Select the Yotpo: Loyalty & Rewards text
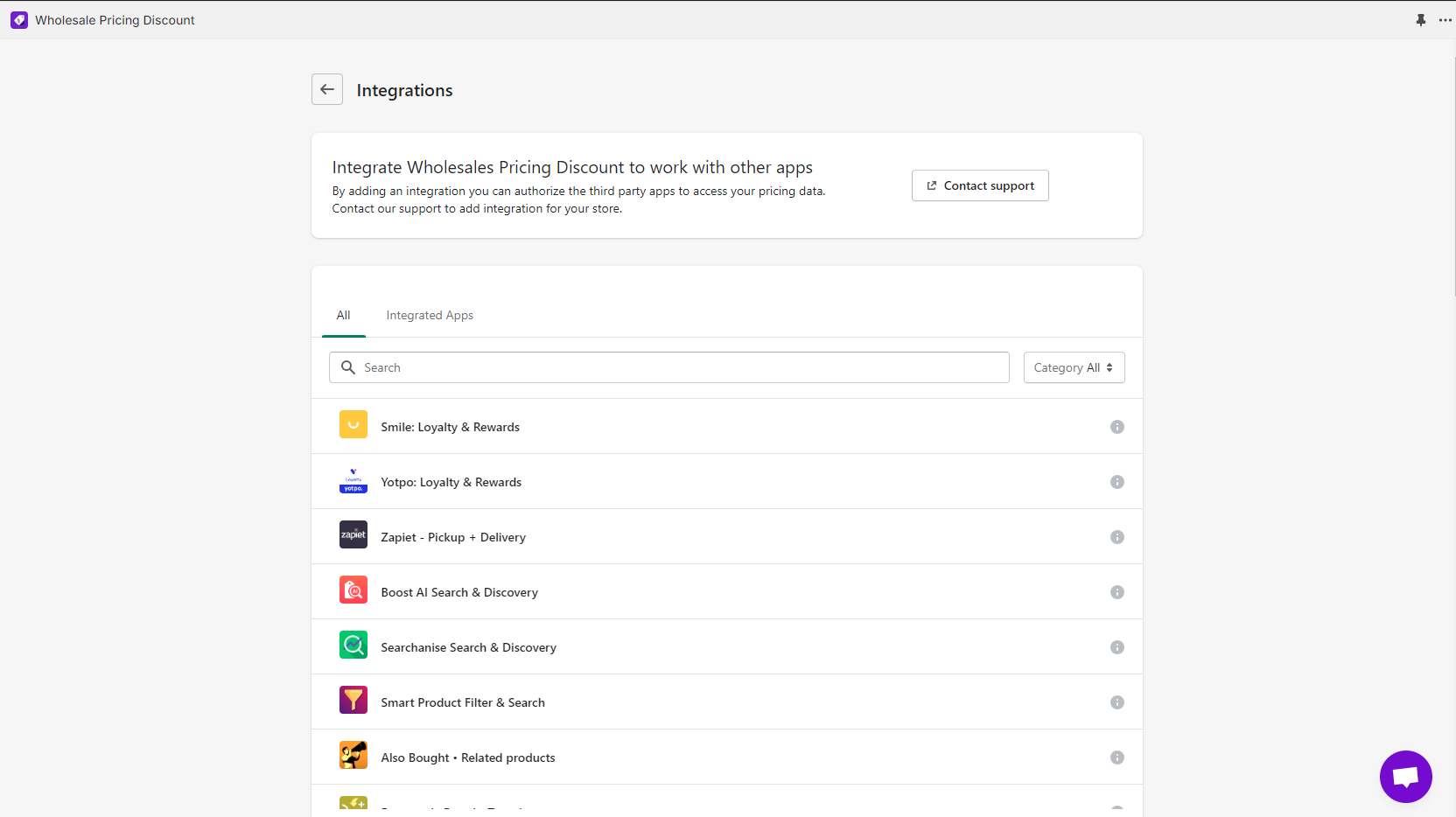1456x817 pixels. (x=451, y=482)
